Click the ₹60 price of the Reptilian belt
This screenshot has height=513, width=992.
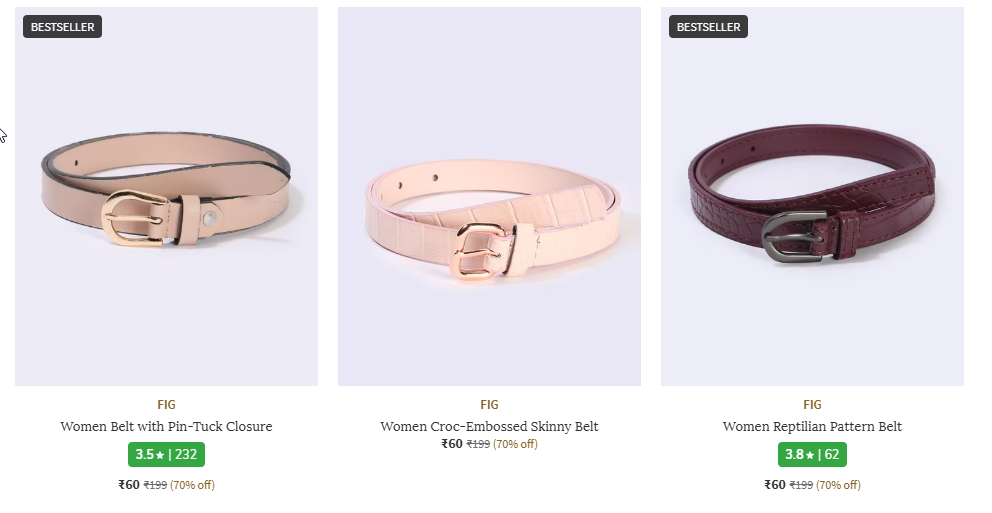(775, 485)
